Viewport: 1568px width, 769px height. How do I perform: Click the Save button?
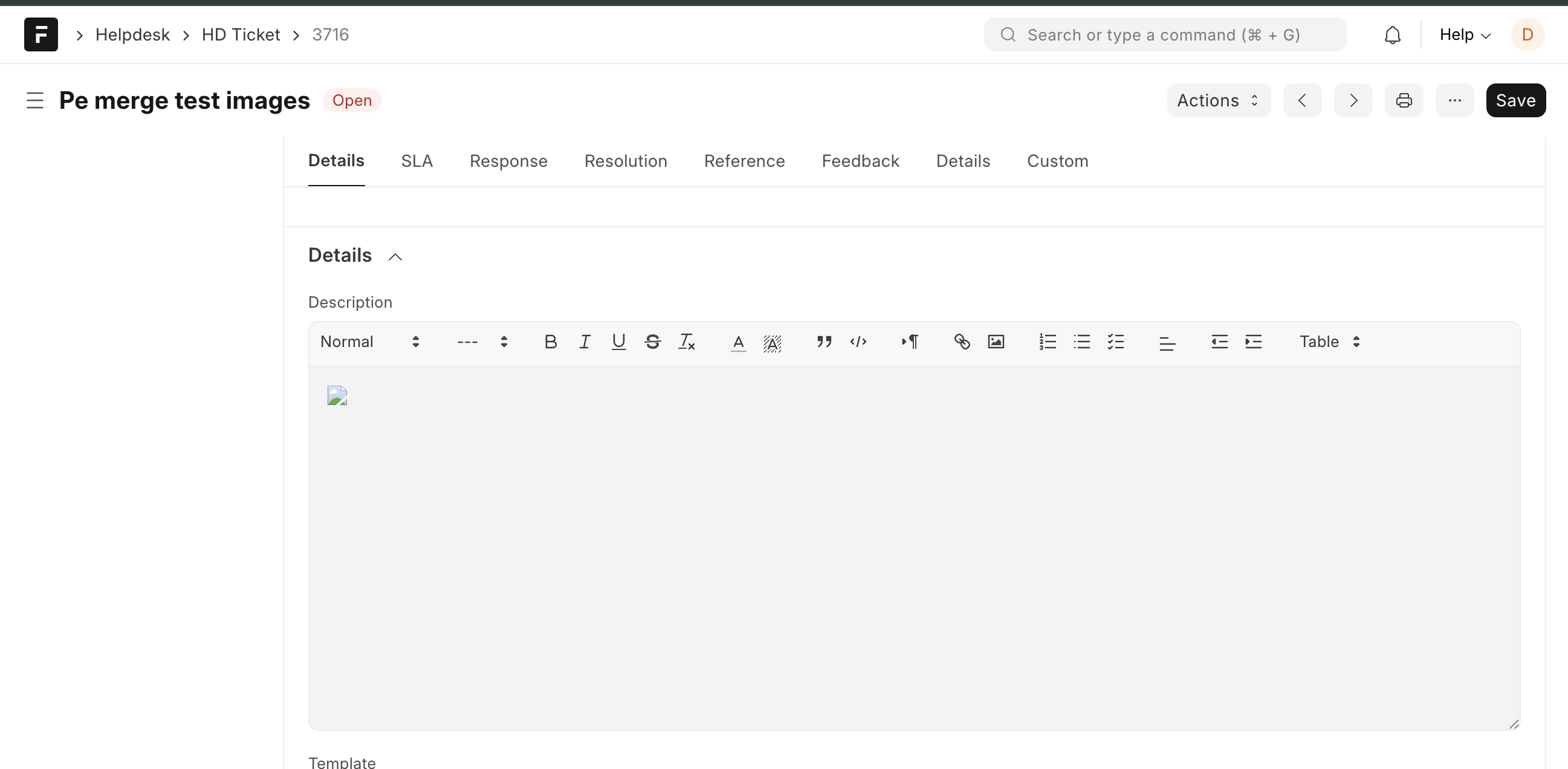click(1515, 100)
